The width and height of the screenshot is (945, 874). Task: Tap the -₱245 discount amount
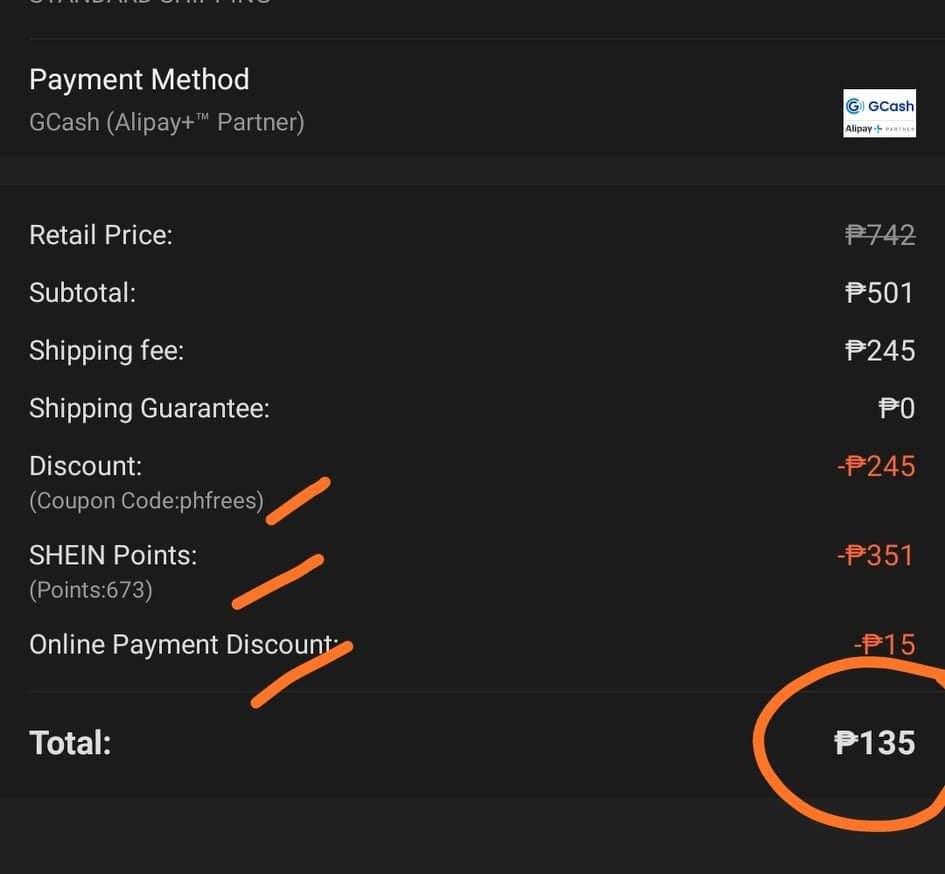(876, 467)
